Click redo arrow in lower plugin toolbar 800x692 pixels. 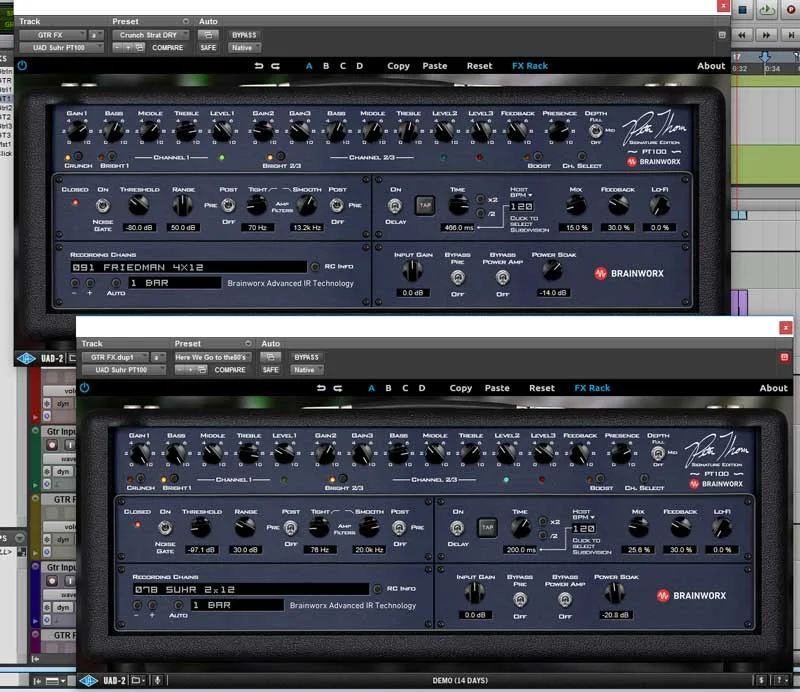(x=338, y=388)
